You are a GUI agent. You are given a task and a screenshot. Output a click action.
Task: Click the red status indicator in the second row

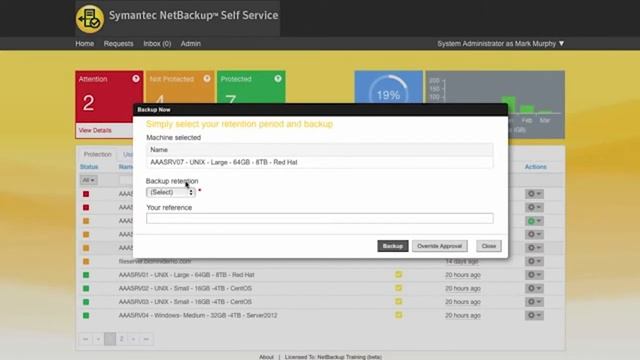(86, 207)
